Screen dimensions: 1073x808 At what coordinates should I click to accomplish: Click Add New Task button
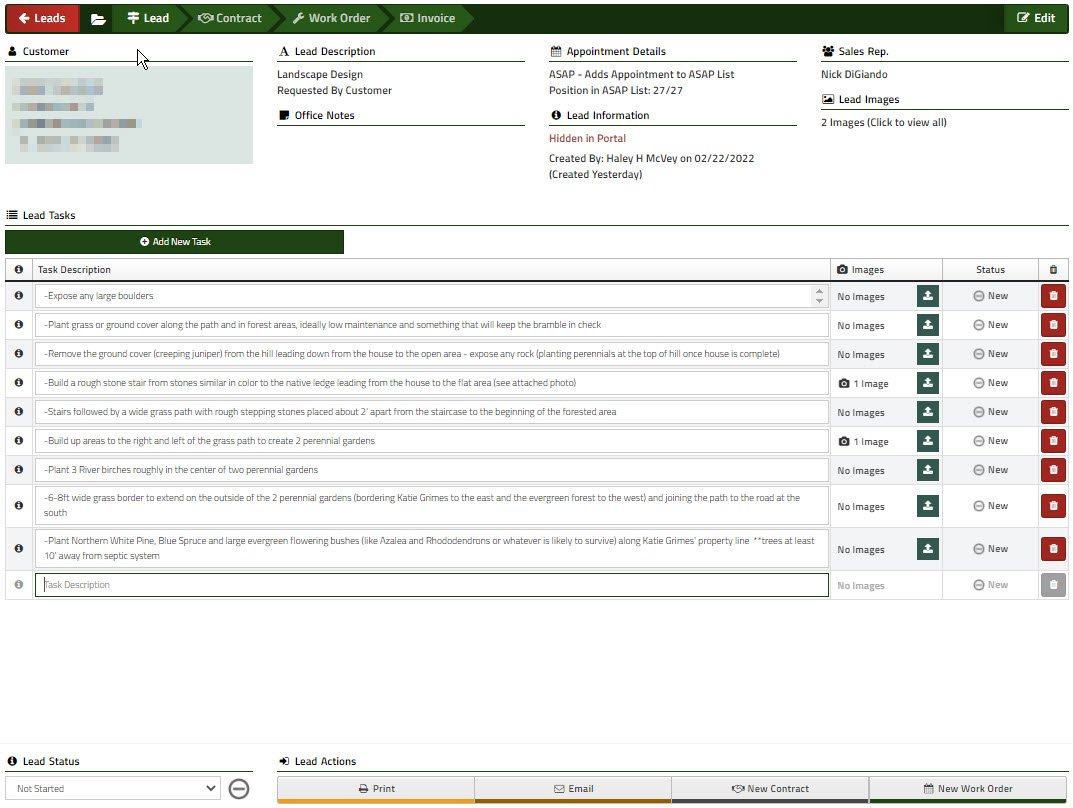[174, 242]
